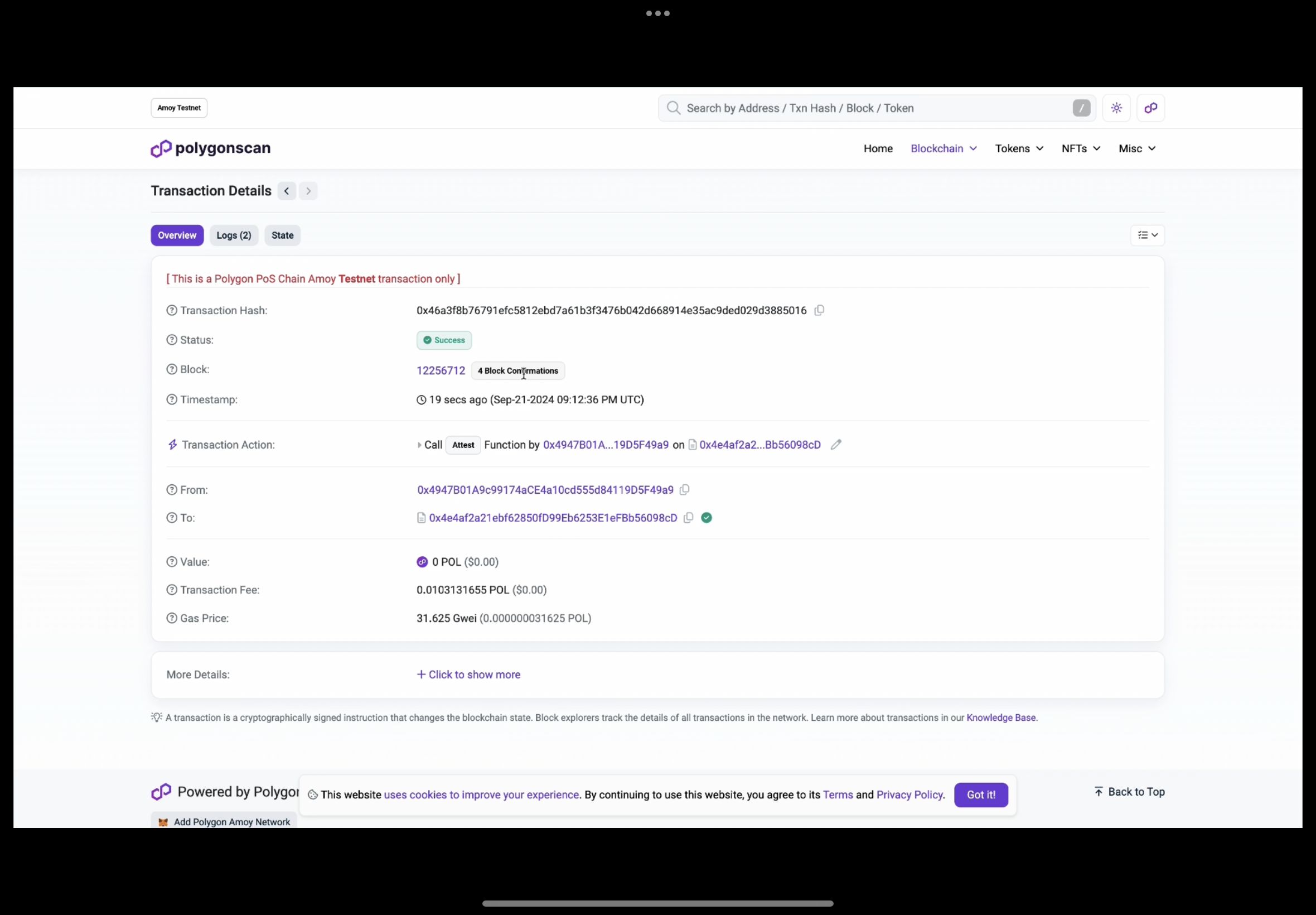Image resolution: width=1316 pixels, height=915 pixels.
Task: Switch to the Logs (2) tab
Action: (234, 235)
